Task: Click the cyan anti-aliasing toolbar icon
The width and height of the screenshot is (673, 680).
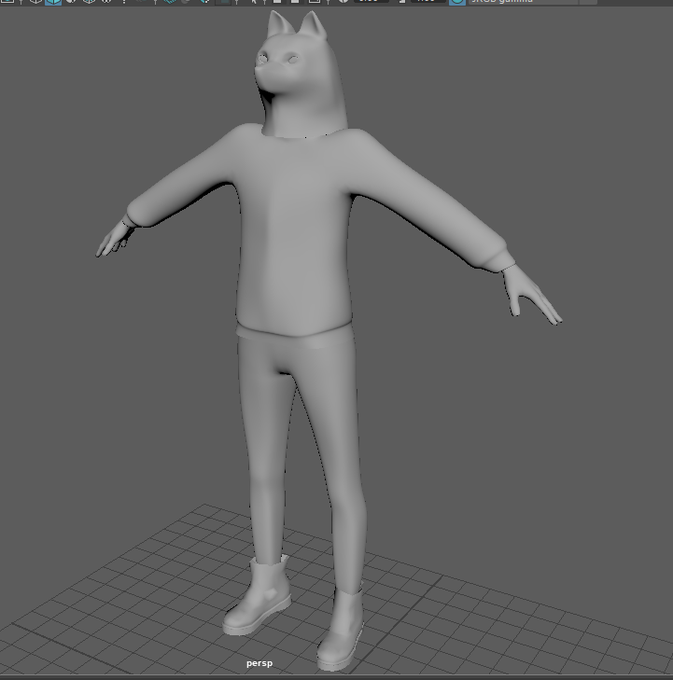Action: click(x=170, y=1)
